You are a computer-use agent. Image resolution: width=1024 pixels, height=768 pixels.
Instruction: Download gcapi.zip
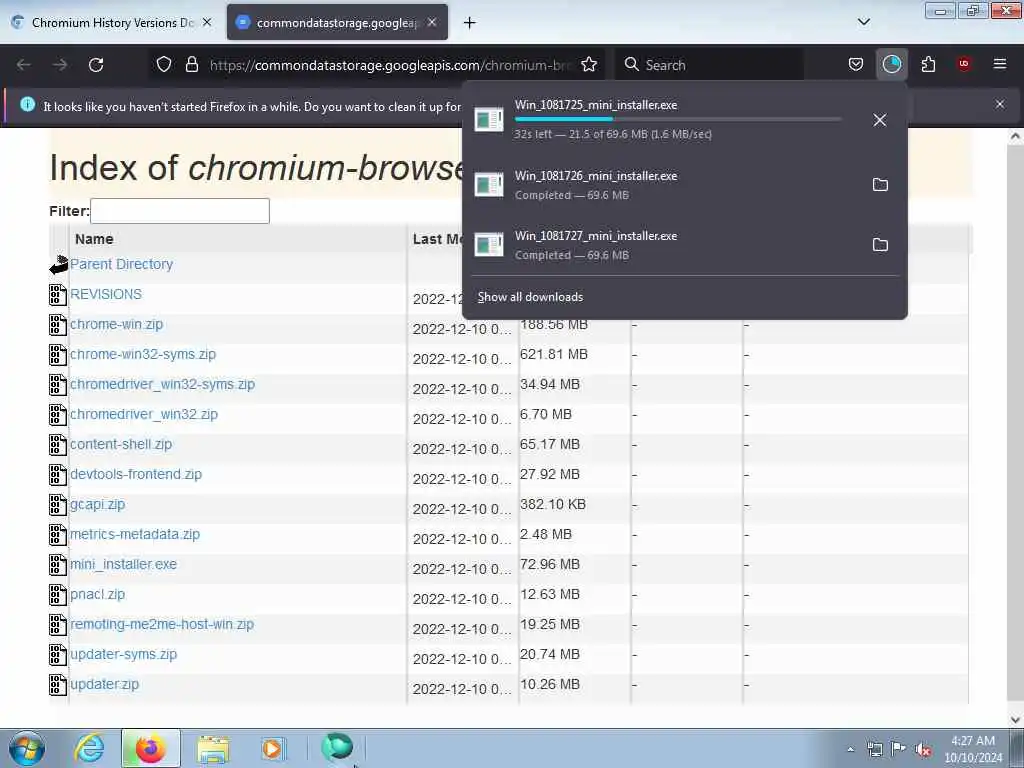click(97, 504)
